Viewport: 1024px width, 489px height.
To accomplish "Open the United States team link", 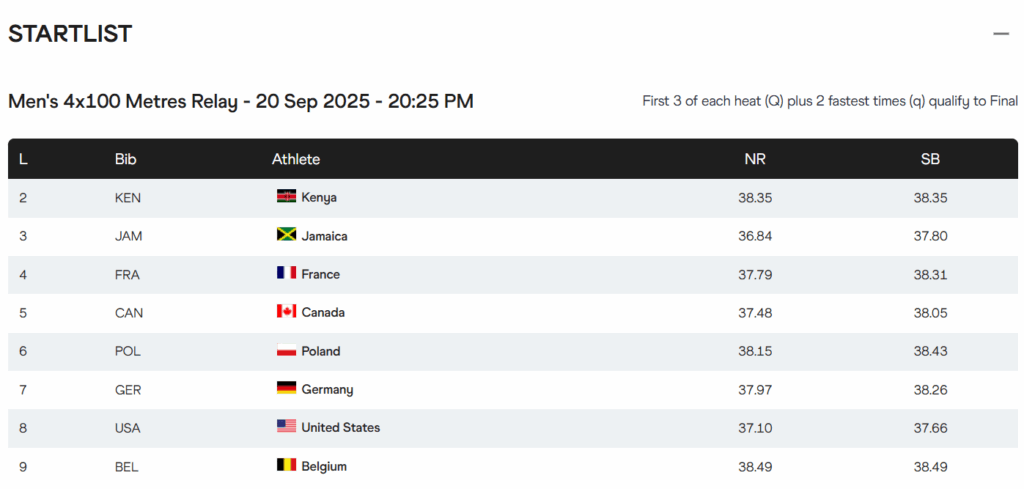I will [340, 427].
